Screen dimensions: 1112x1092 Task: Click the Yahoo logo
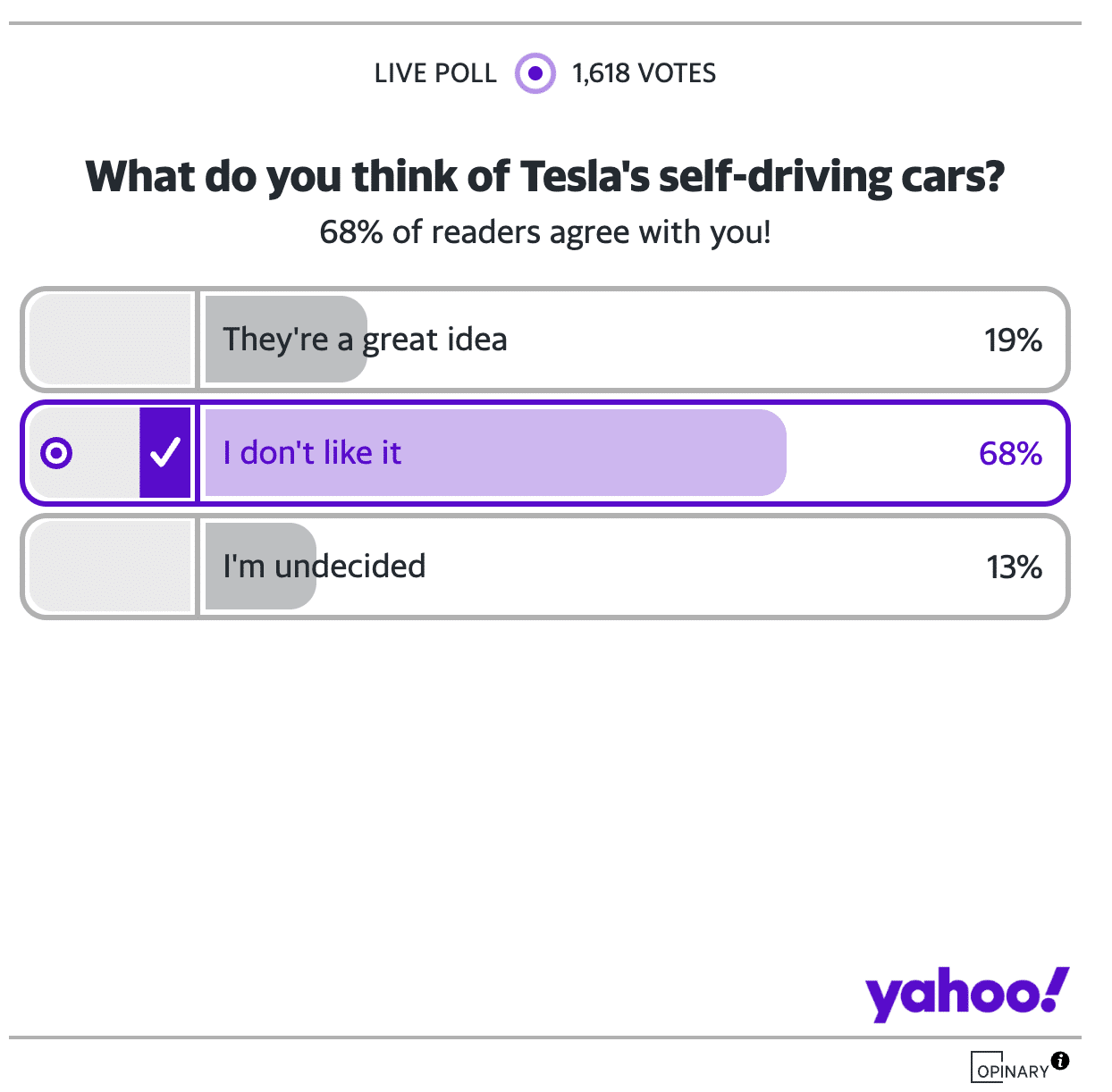[x=966, y=994]
